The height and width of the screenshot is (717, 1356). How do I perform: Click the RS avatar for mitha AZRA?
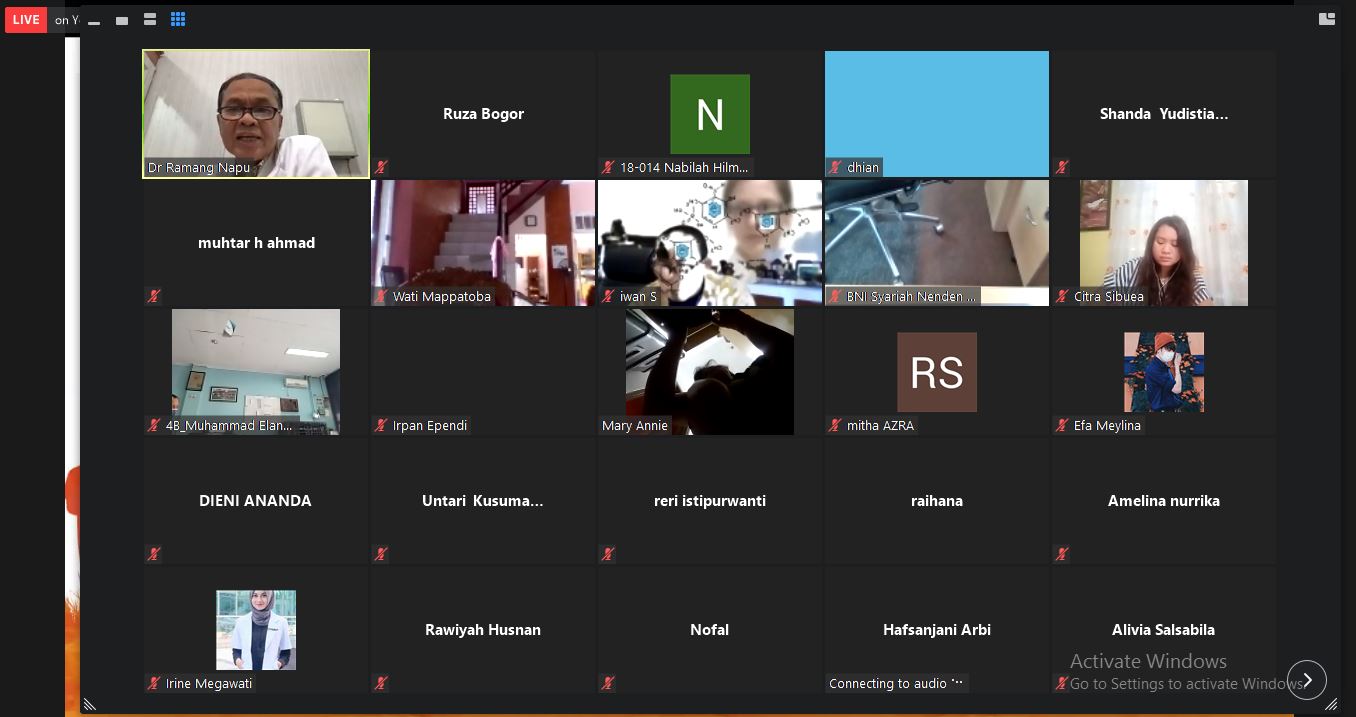click(x=936, y=372)
